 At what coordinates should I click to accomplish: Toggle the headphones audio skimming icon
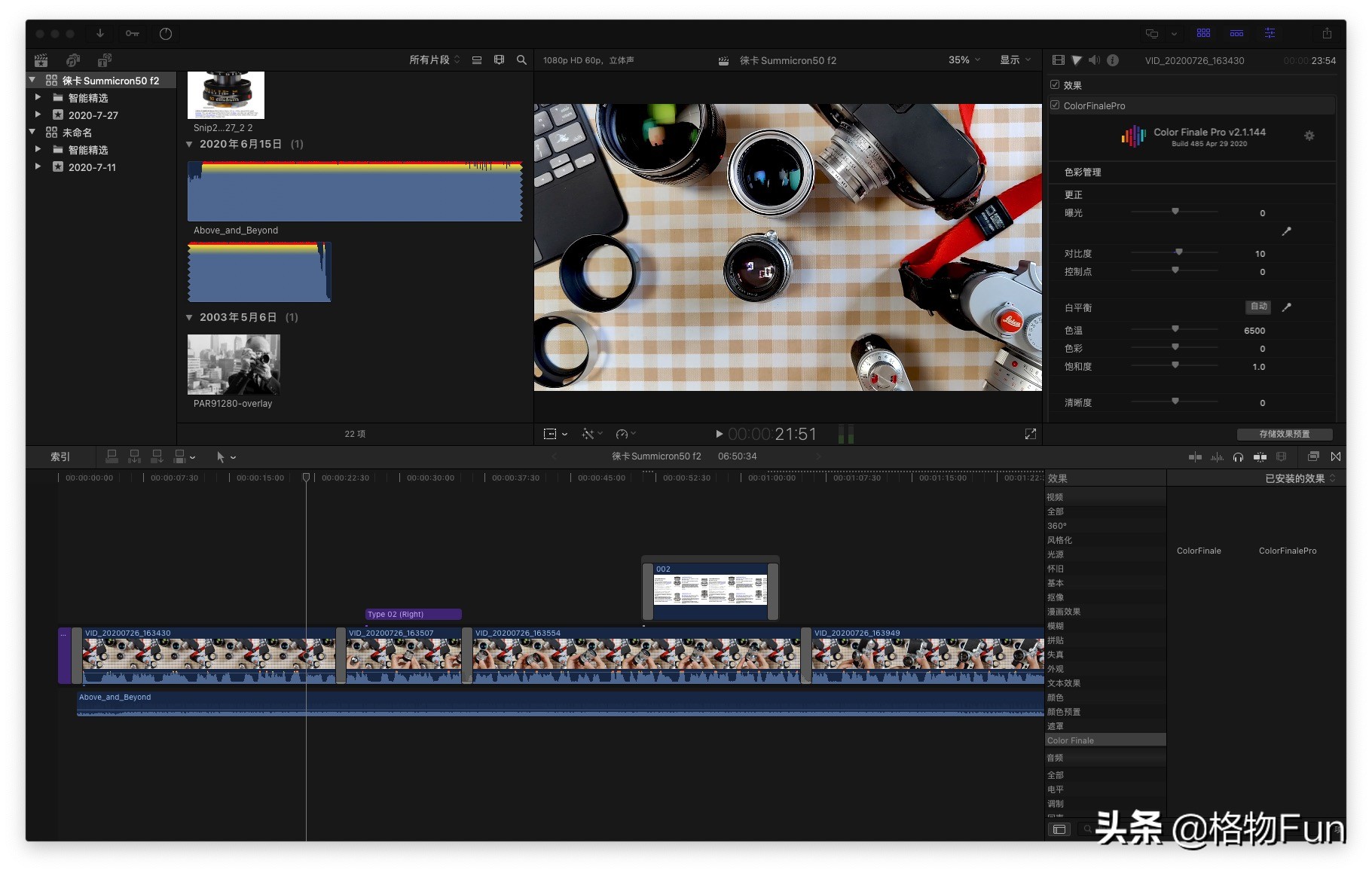tap(1238, 457)
